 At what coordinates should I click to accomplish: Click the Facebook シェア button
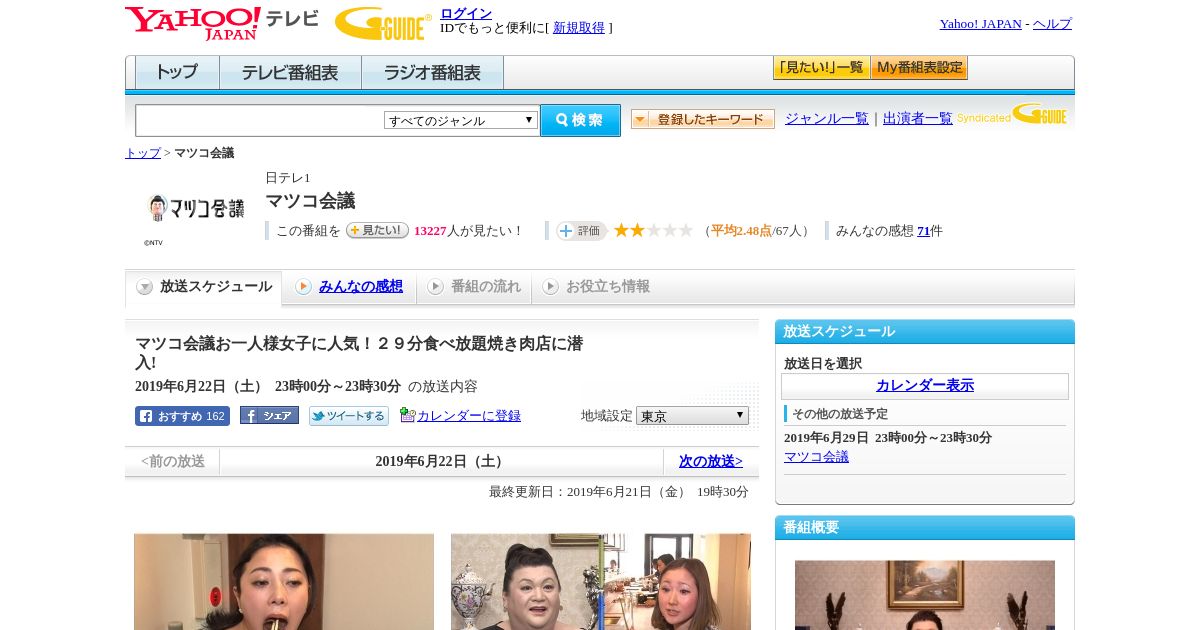coord(269,416)
